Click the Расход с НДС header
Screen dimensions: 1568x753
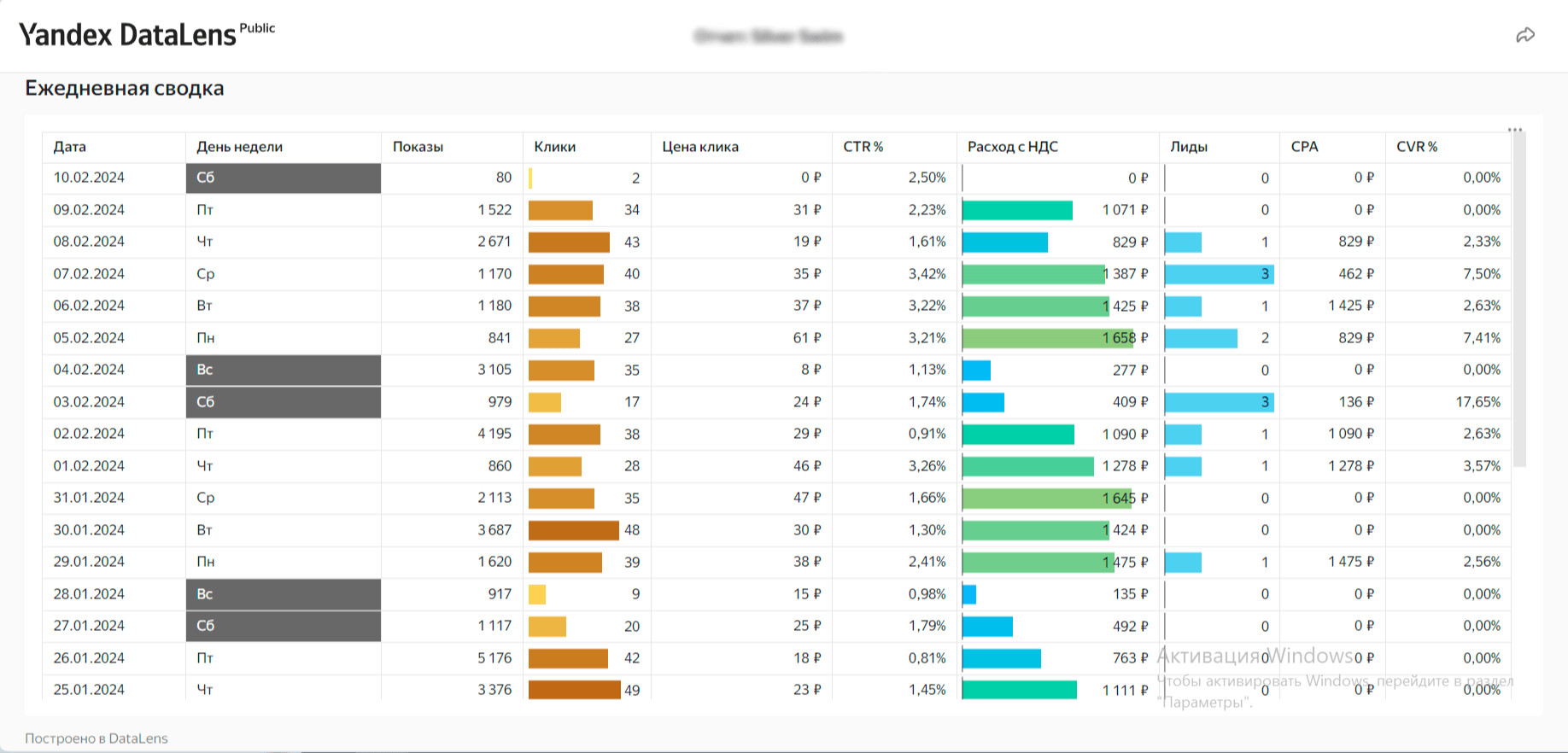1013,147
